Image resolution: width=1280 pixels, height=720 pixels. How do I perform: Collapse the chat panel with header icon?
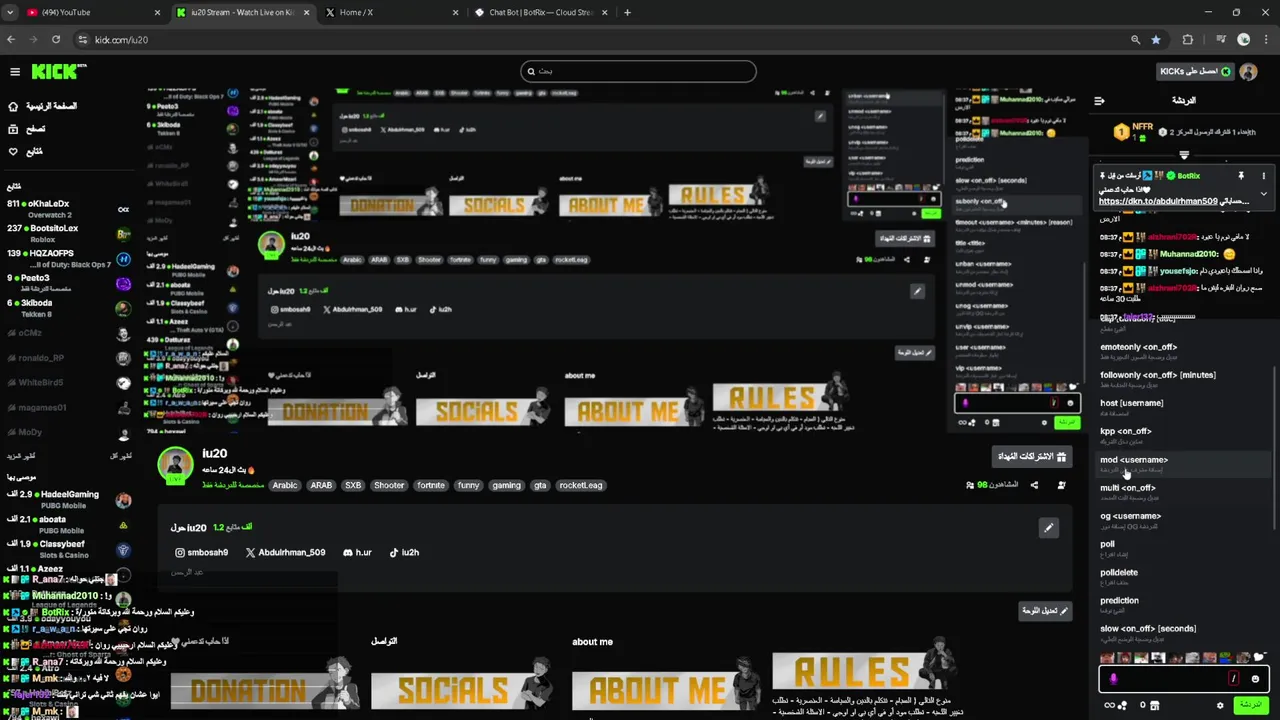[x=1100, y=101]
